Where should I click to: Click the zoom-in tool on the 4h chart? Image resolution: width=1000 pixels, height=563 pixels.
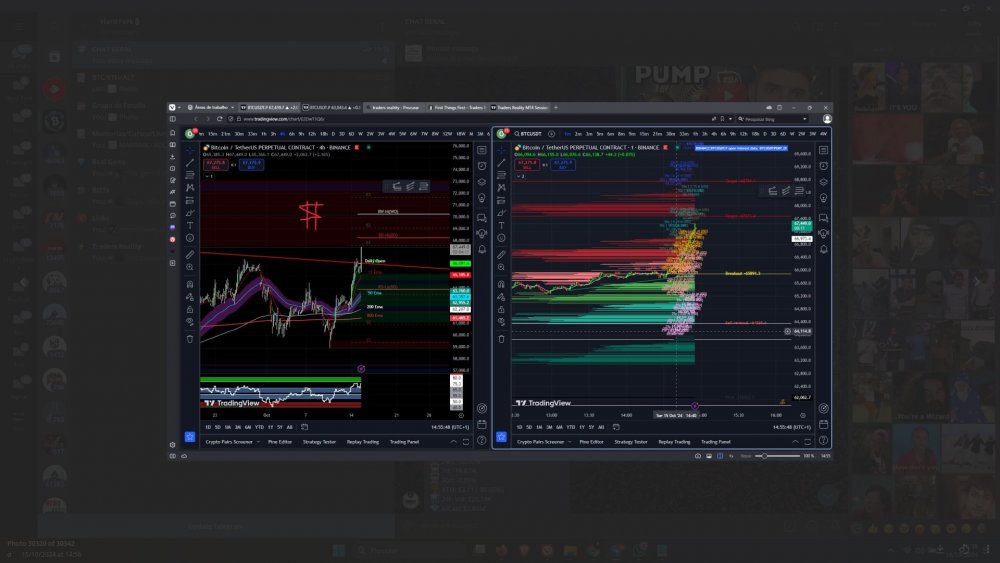pos(190,267)
